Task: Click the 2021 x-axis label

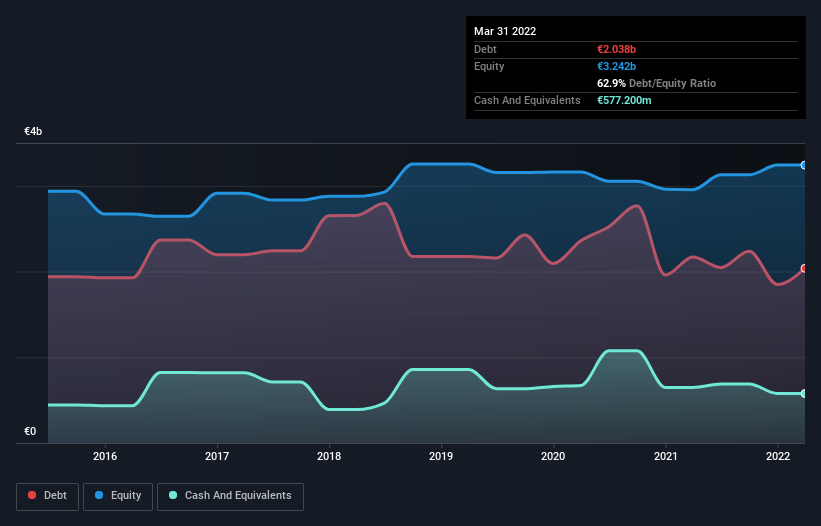Action: click(665, 456)
